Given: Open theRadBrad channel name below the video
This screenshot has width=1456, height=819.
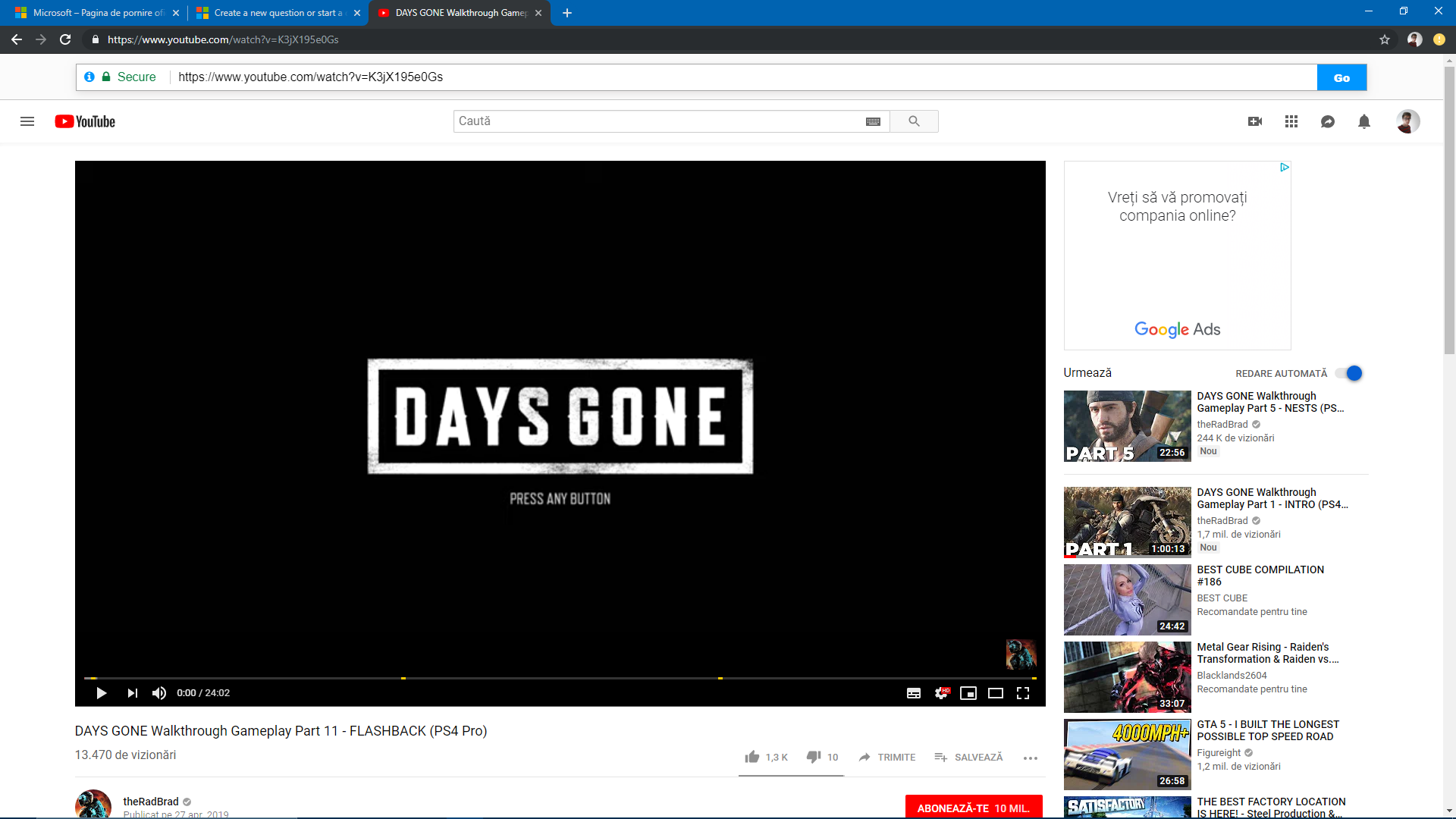Looking at the screenshot, I should (x=151, y=802).
